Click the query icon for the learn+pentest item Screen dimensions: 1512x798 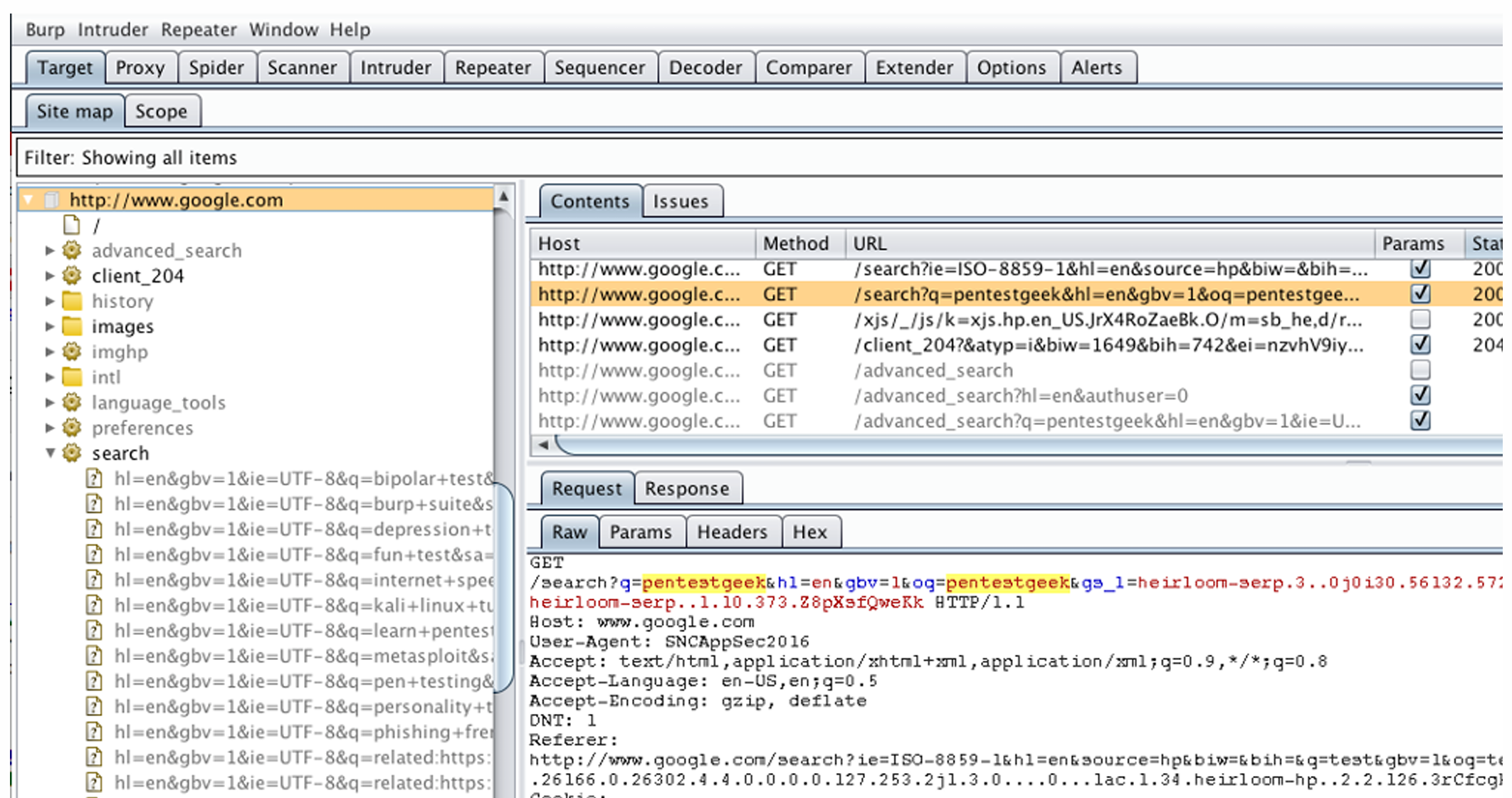[x=94, y=631]
